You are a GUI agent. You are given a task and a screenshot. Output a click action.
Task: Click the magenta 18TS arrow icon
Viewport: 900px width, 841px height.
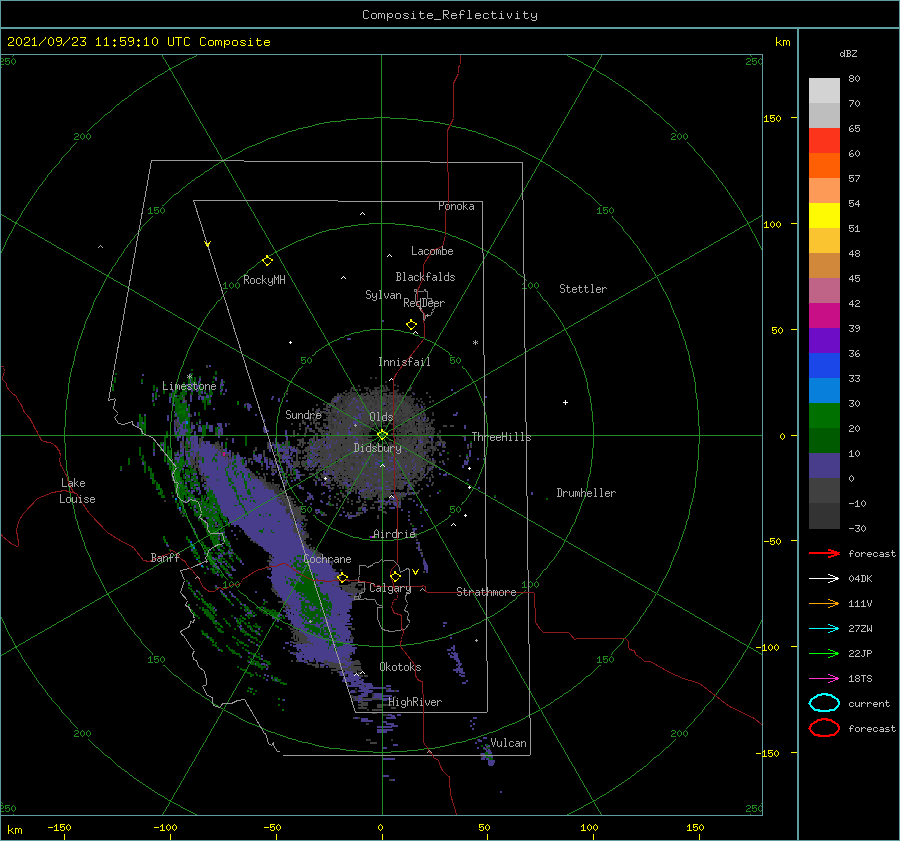pos(824,679)
